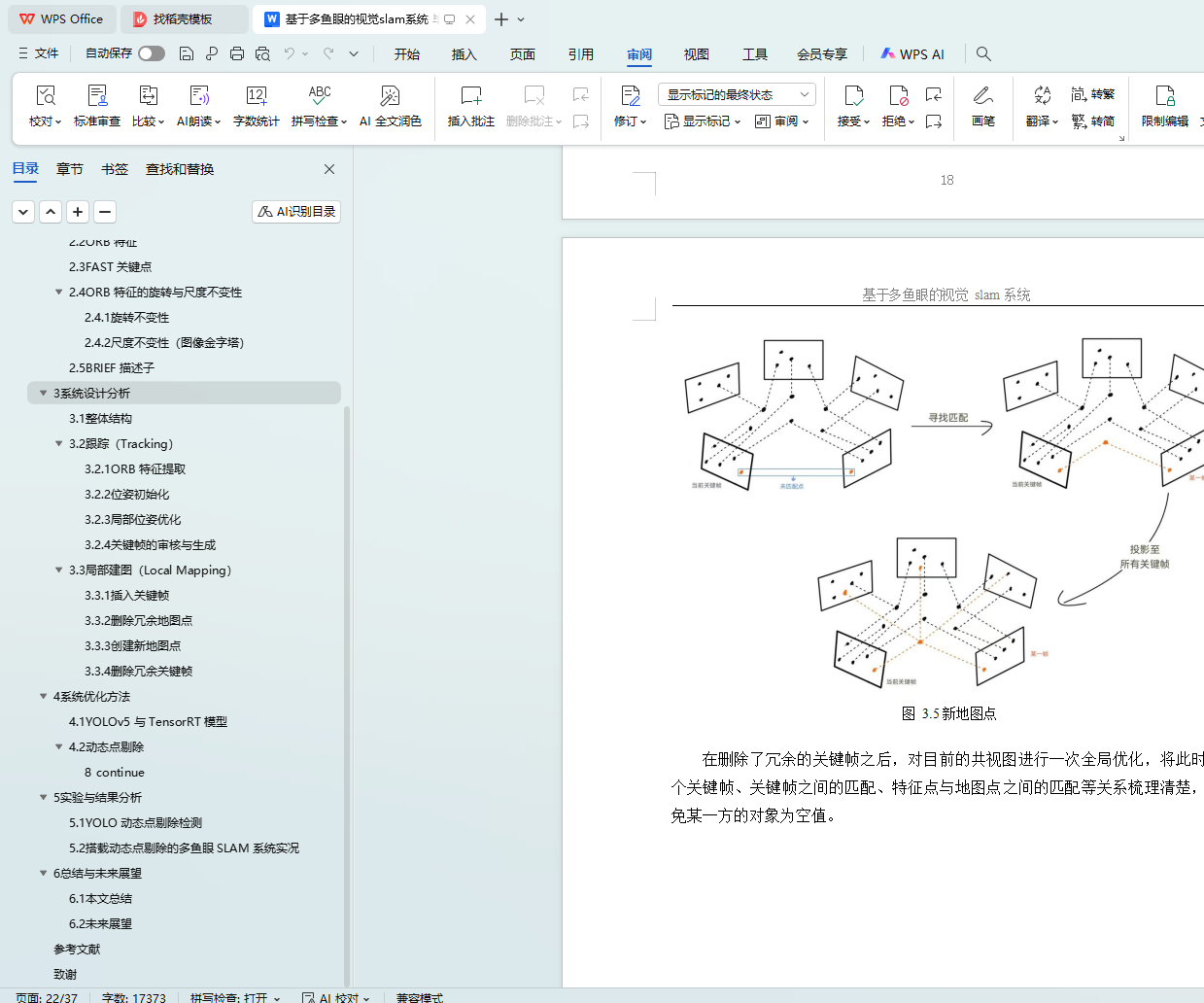Convert text with 转繁
Image resolution: width=1204 pixels, height=1003 pixels.
pyautogui.click(x=1093, y=94)
